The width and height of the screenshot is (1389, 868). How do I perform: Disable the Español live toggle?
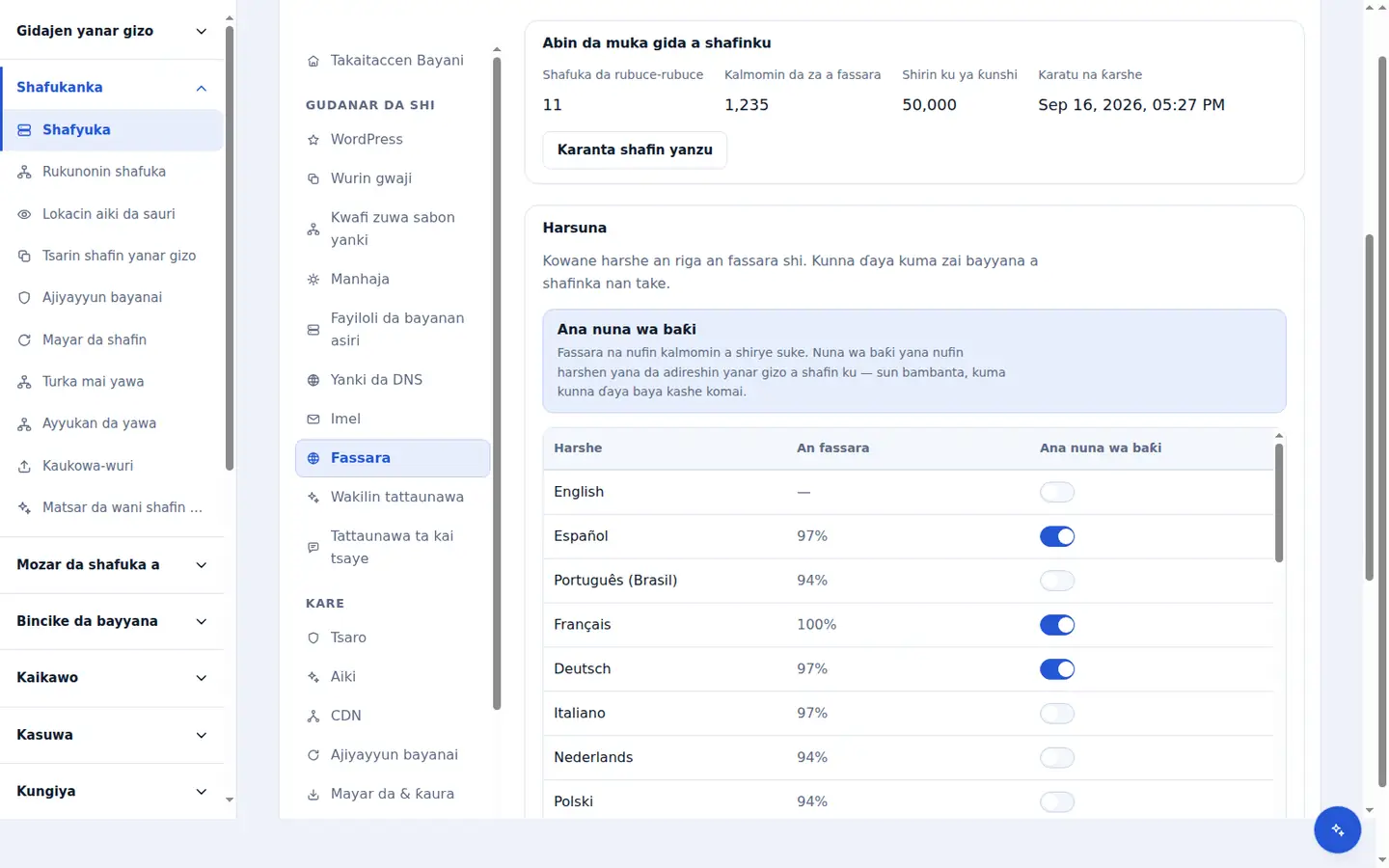pos(1057,536)
